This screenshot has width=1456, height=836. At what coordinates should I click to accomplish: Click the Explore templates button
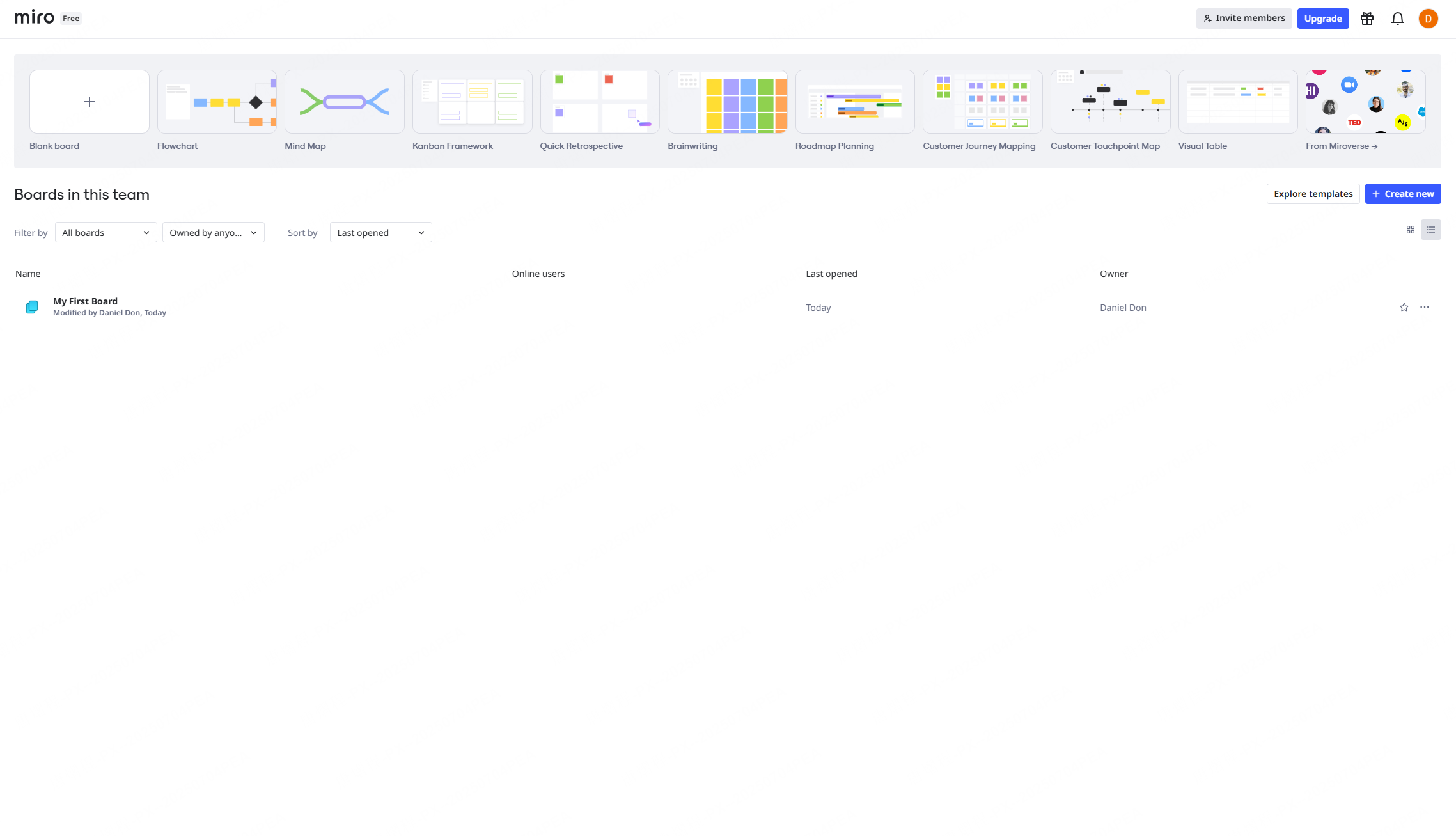pos(1312,194)
